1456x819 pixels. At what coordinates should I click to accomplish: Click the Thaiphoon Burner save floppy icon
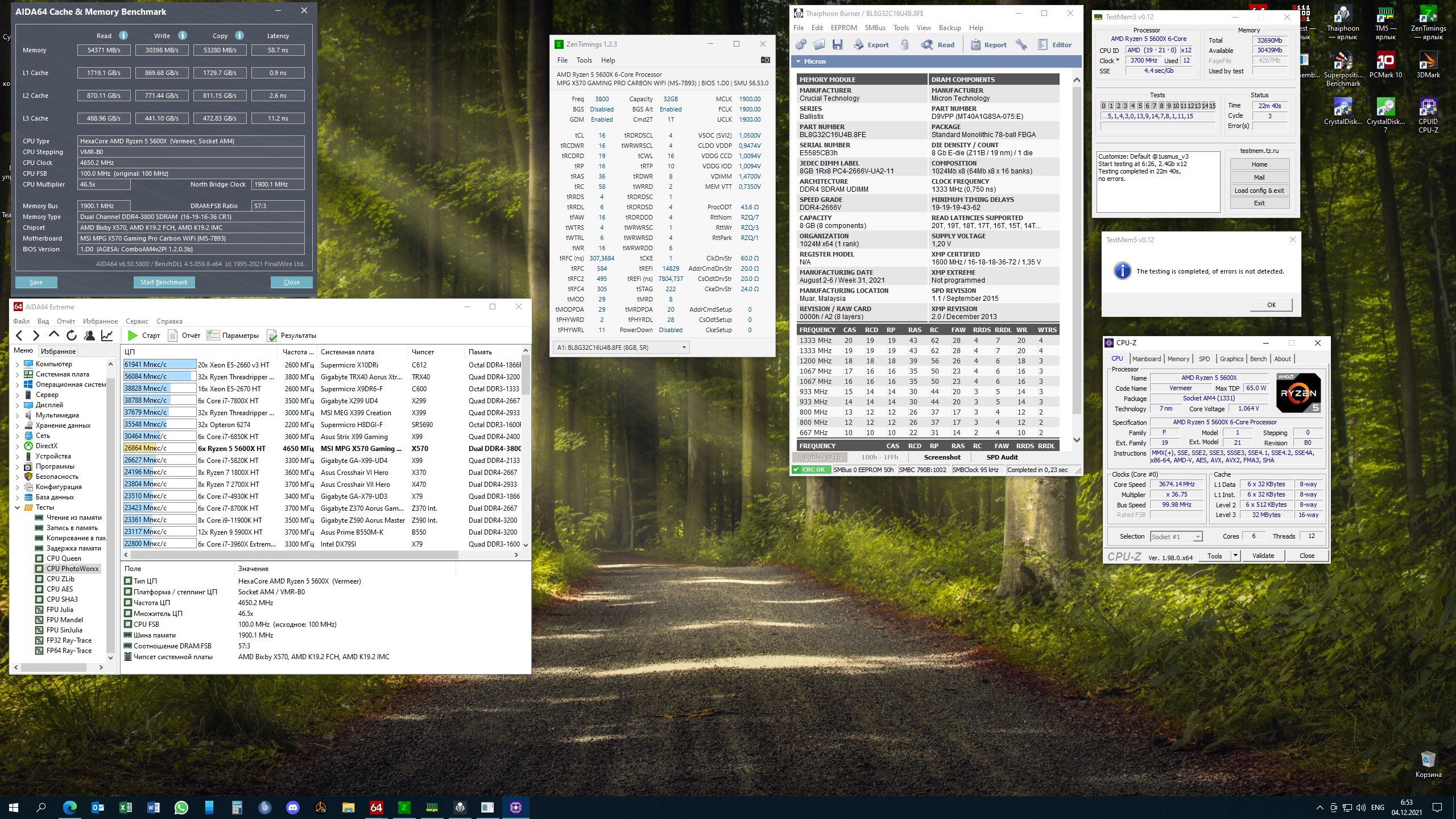pos(837,45)
